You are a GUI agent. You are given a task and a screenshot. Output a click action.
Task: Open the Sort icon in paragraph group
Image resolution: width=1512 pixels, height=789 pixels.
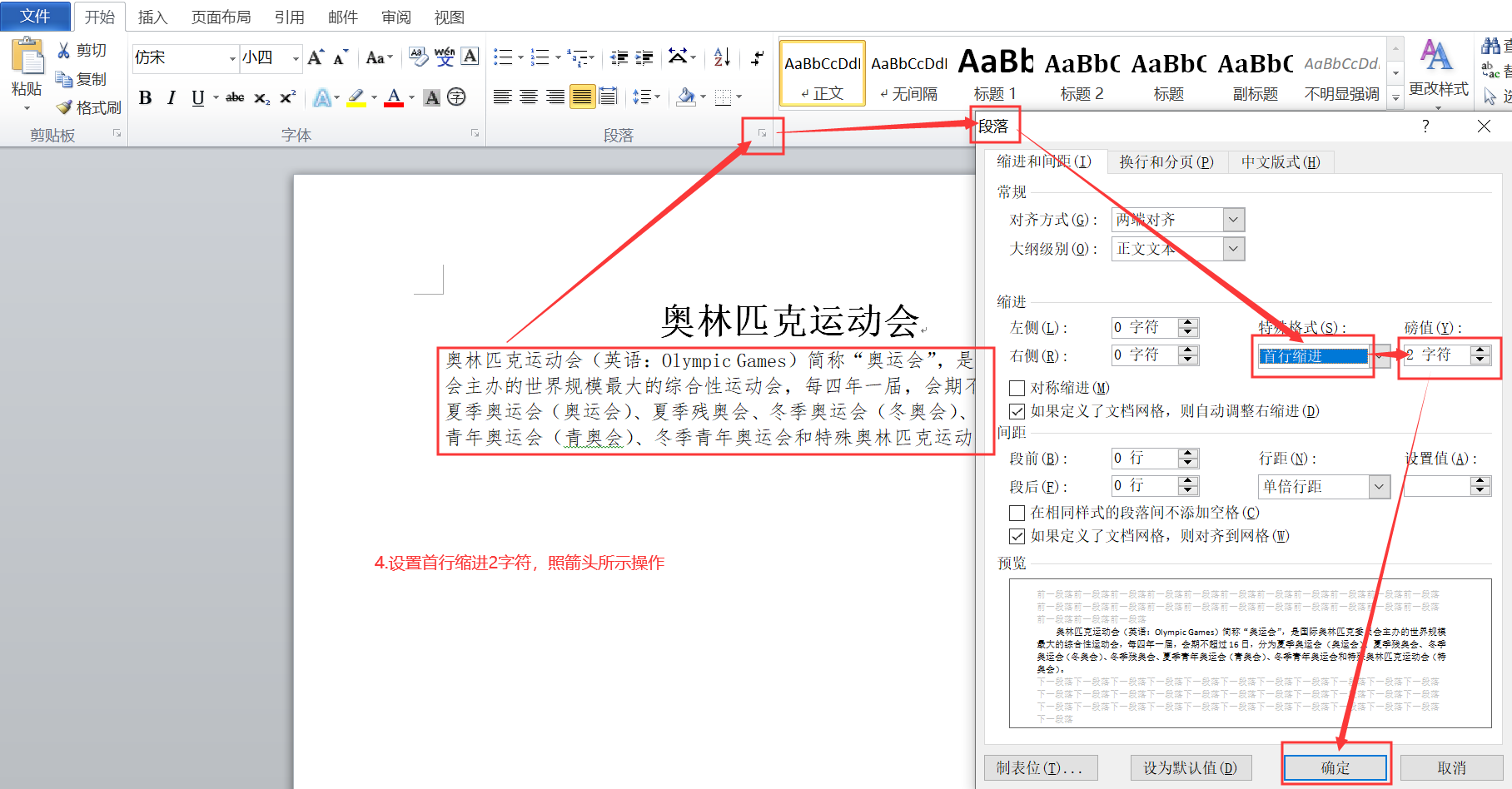[x=722, y=57]
